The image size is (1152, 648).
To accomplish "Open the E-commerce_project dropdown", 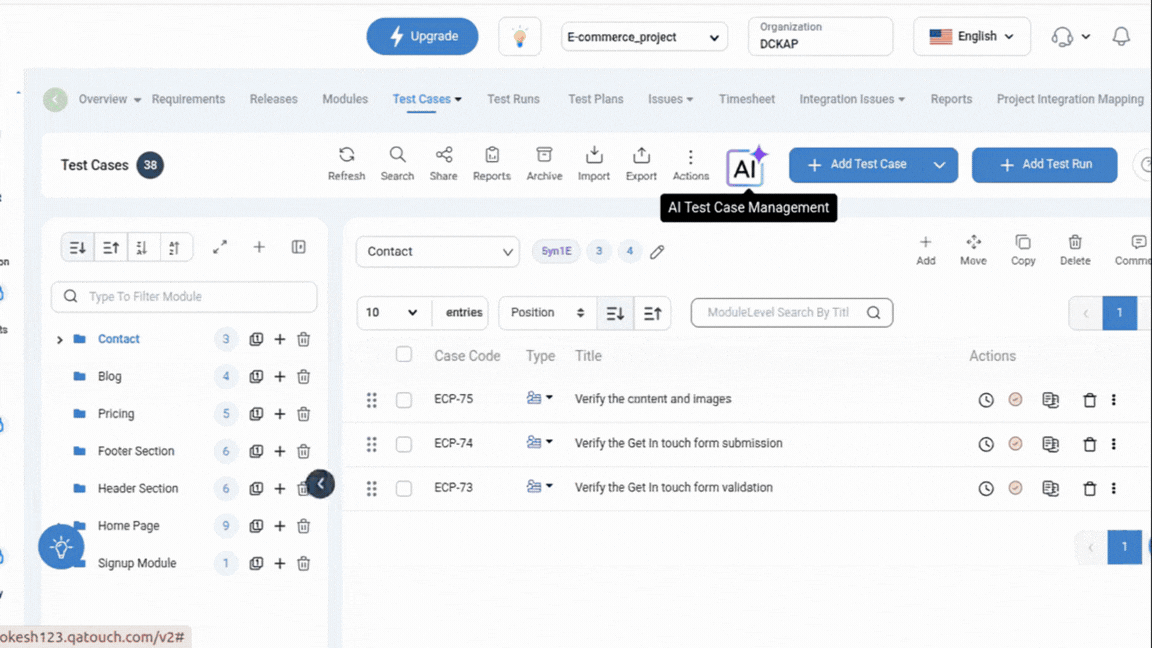I will (x=644, y=38).
